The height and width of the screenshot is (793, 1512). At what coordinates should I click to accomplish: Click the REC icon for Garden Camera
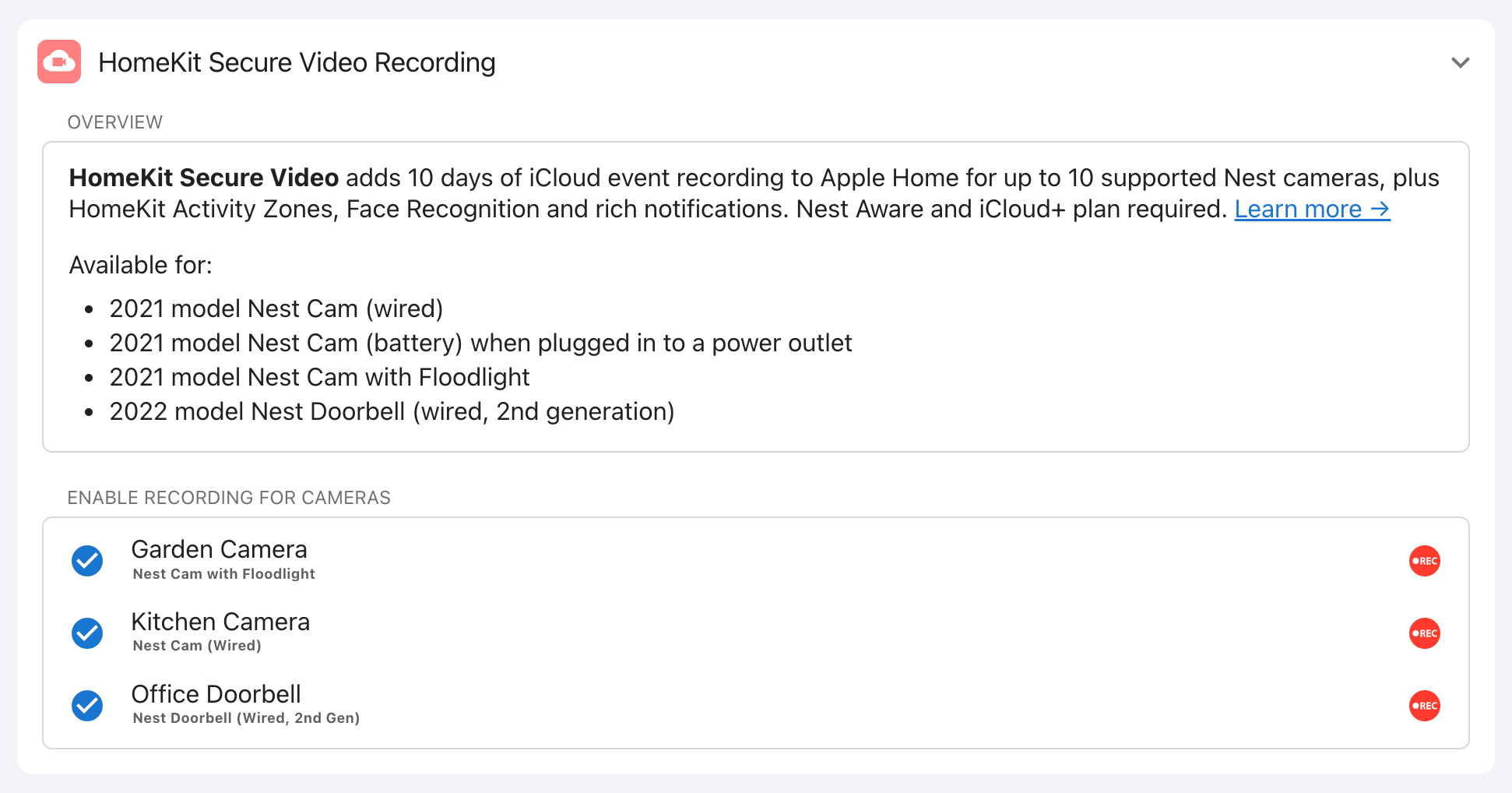click(x=1424, y=561)
